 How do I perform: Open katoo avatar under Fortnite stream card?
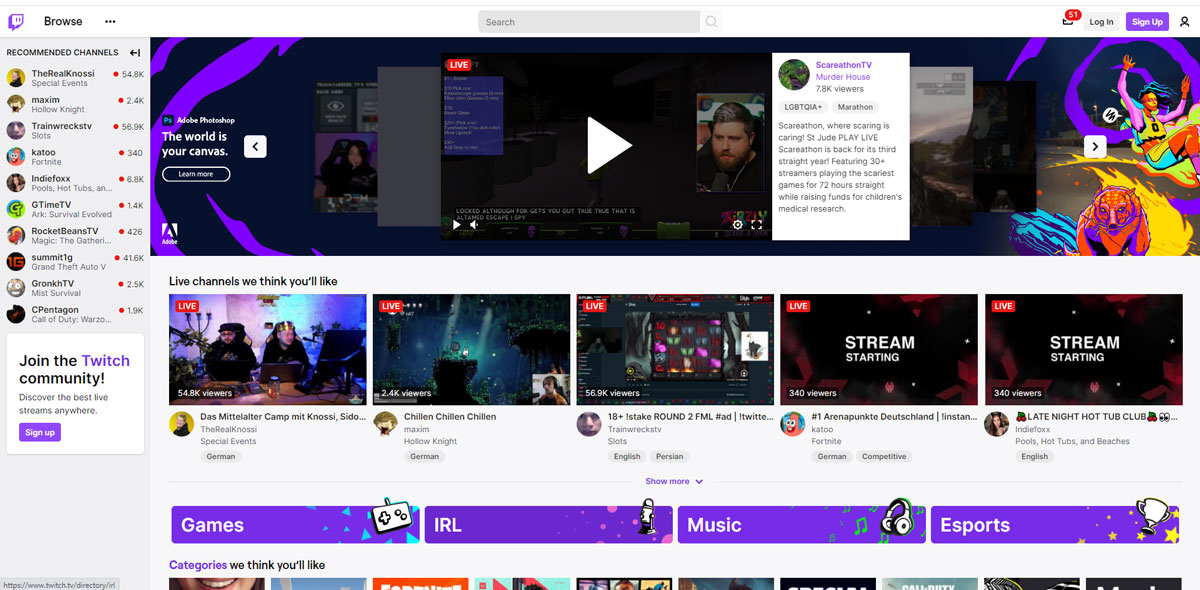tap(792, 423)
